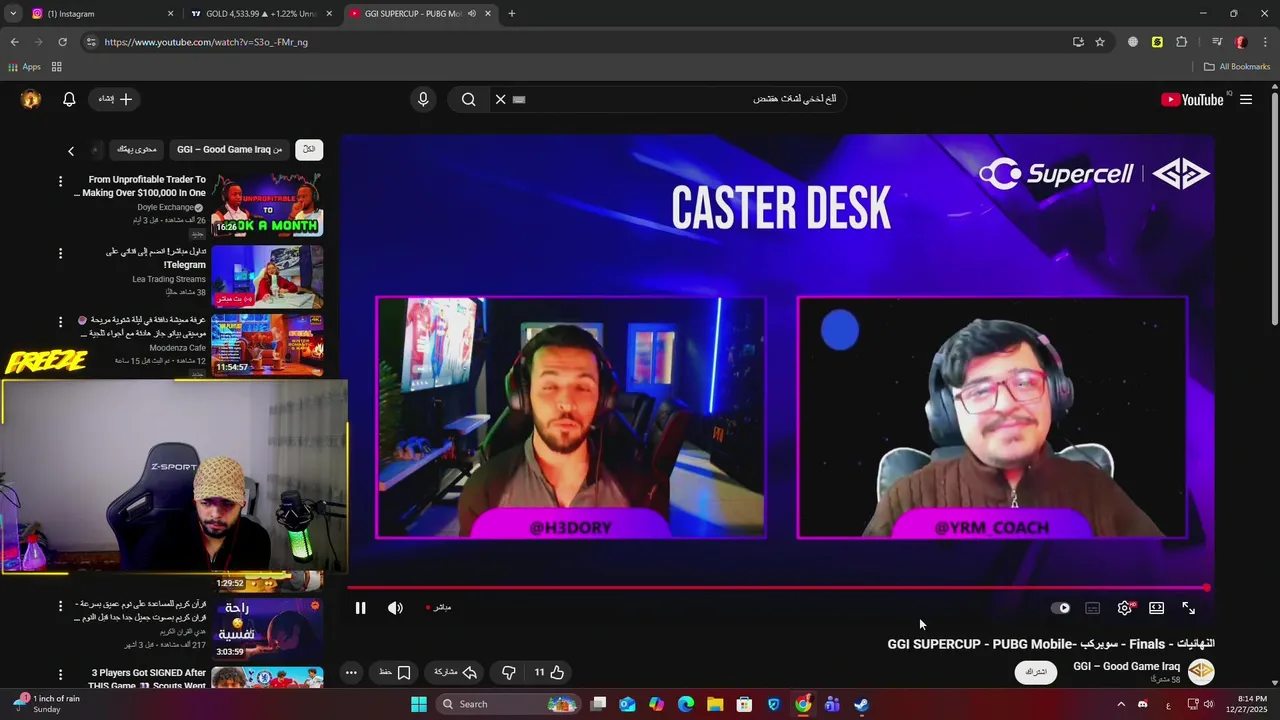Viewport: 1280px width, 720px height.
Task: Open YouTube notifications bell
Action: coord(69,99)
